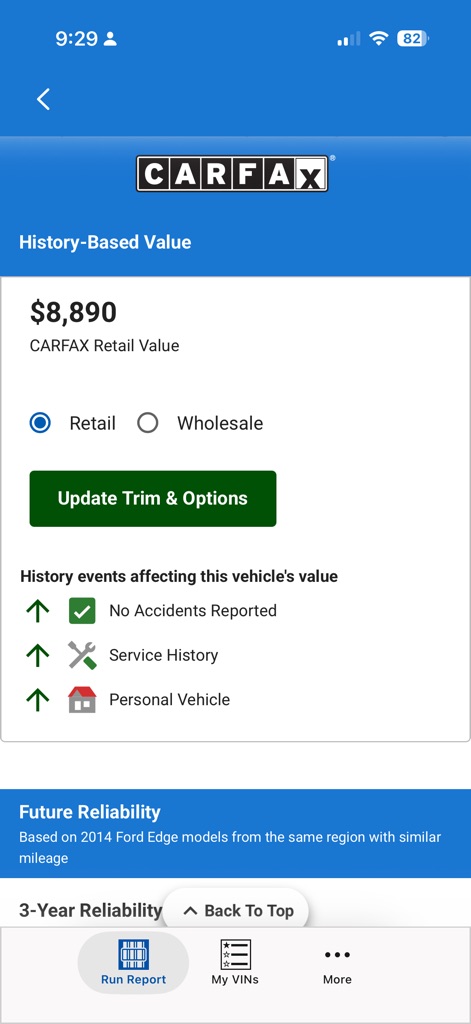Tap the green No Accidents checkmark icon
The image size is (471, 1024).
[82, 611]
